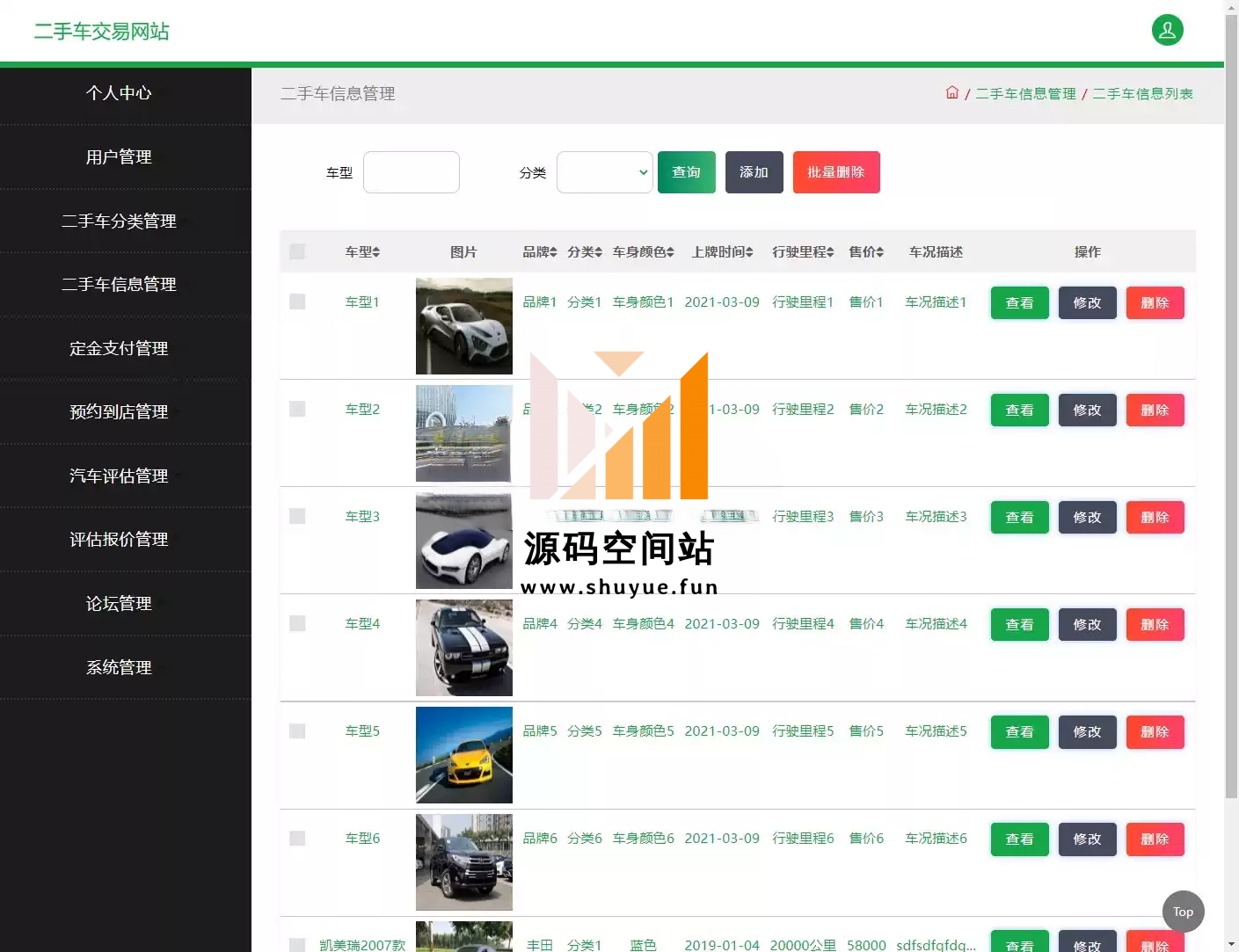Click the green 查询 search button

687,172
